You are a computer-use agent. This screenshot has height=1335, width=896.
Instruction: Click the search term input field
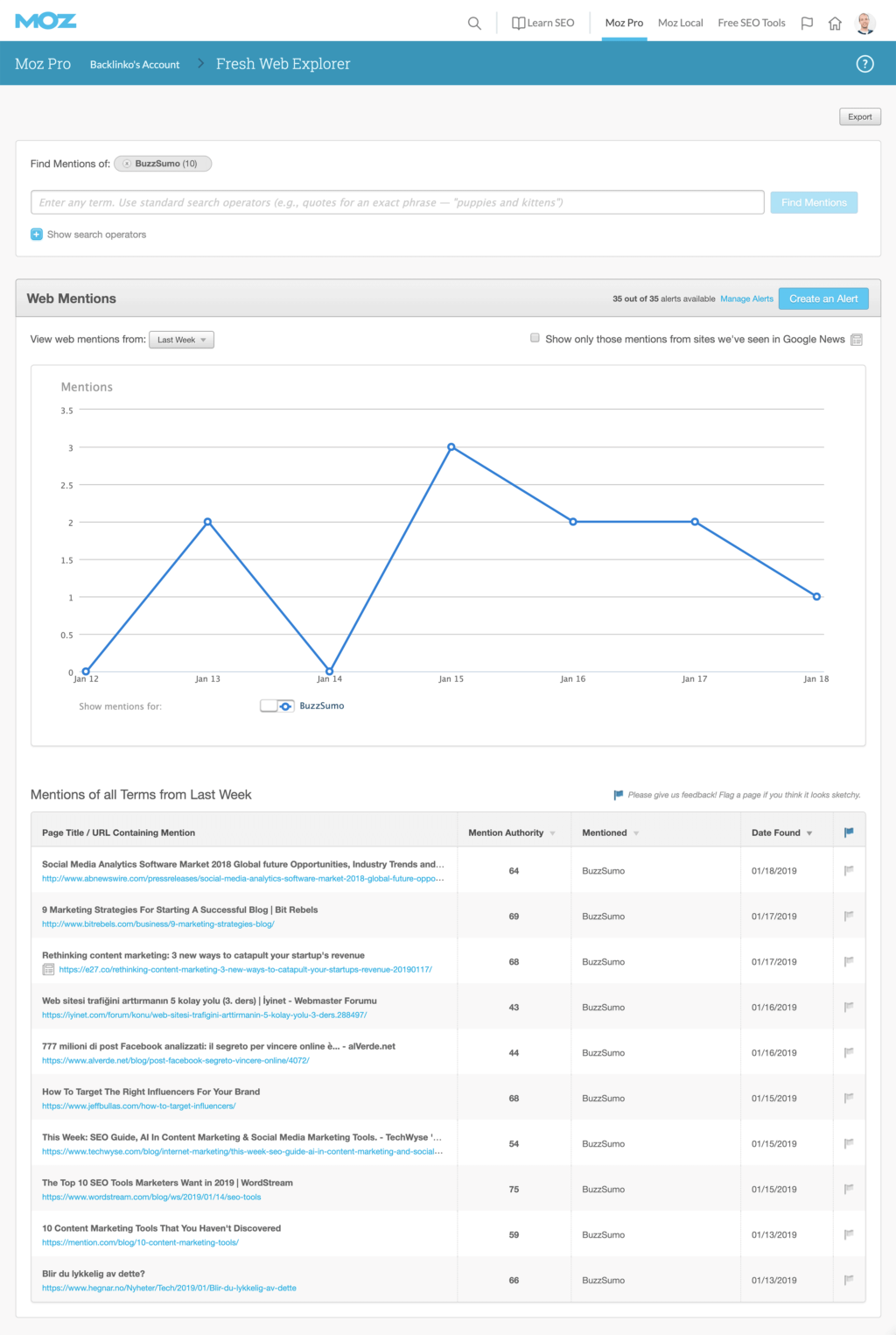point(396,202)
